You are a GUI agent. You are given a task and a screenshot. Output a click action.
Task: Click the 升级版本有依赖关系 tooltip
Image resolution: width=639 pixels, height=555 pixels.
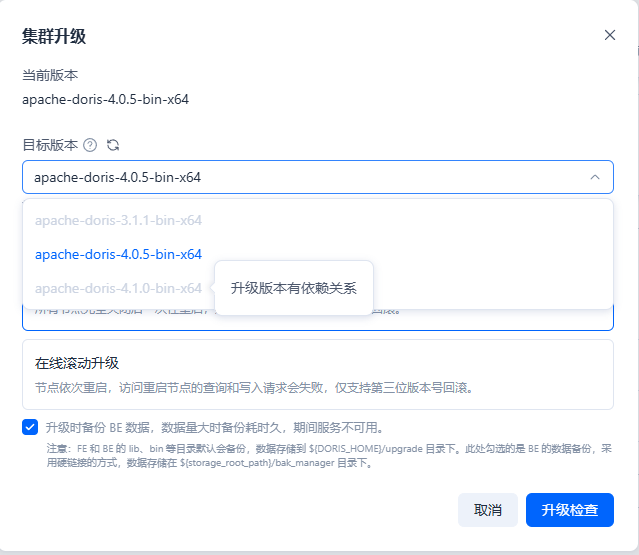294,288
